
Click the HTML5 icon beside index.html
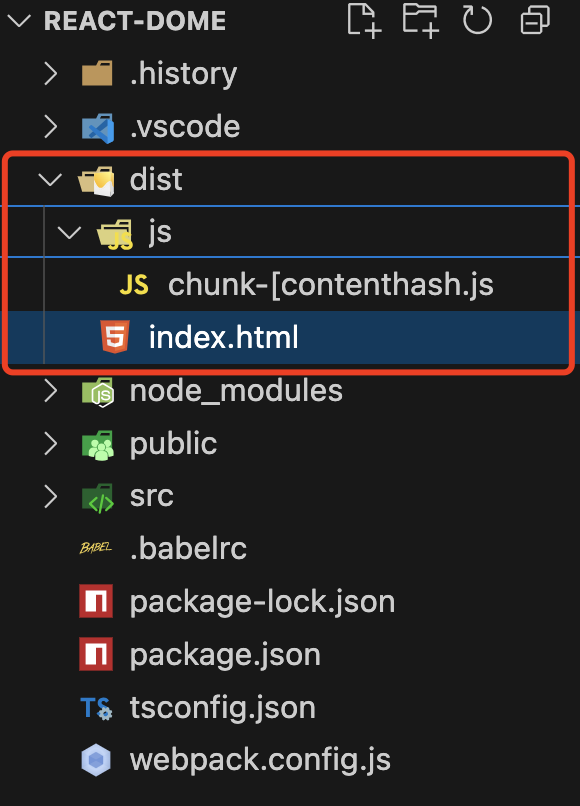click(x=113, y=337)
